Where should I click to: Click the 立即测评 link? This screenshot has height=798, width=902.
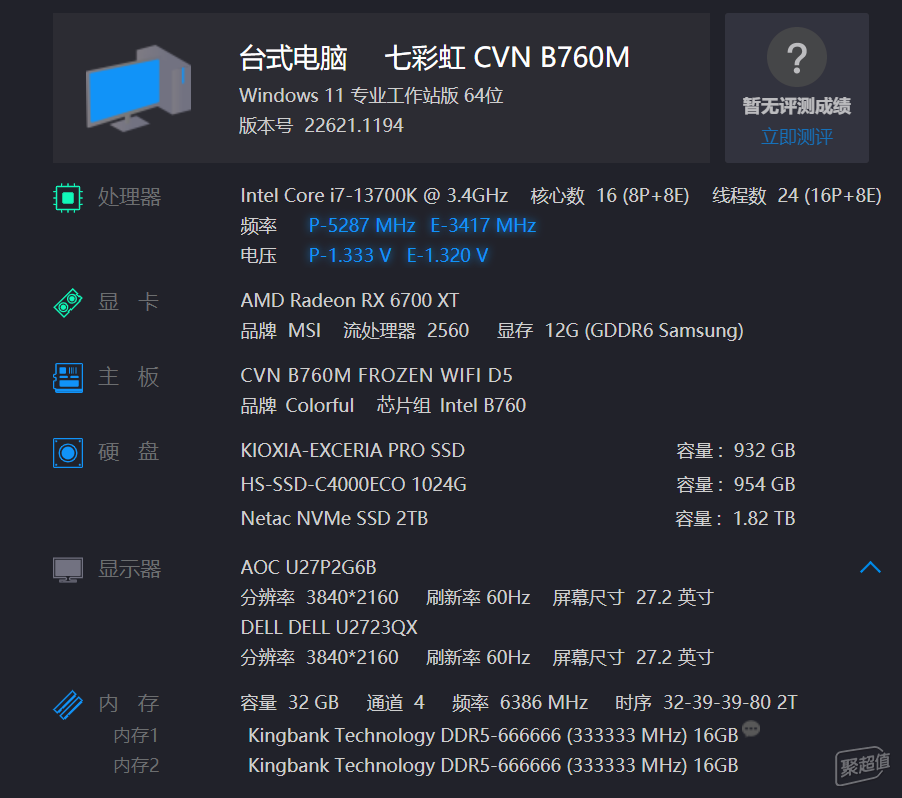(x=797, y=137)
